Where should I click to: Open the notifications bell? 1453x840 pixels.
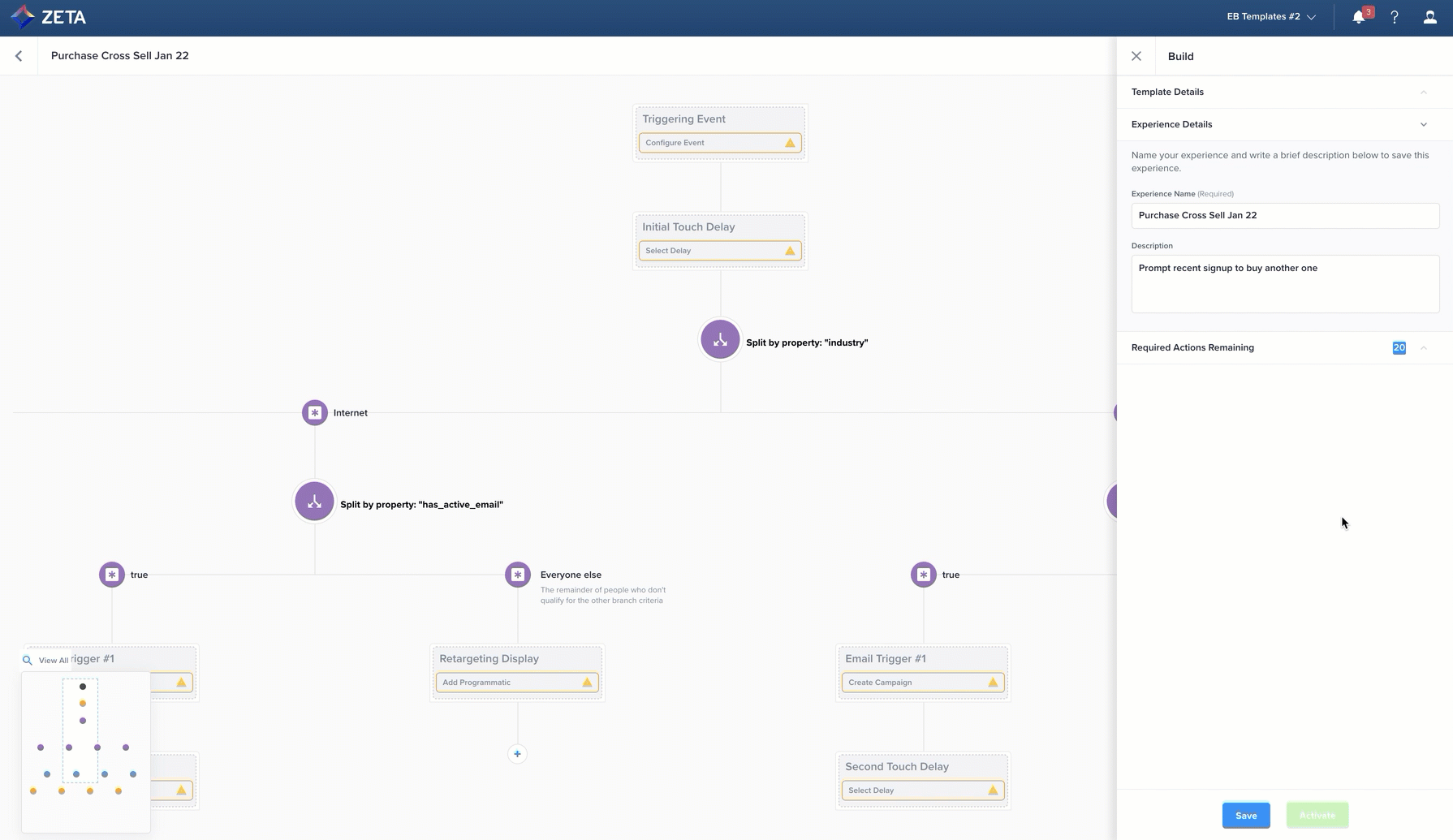(x=1359, y=17)
